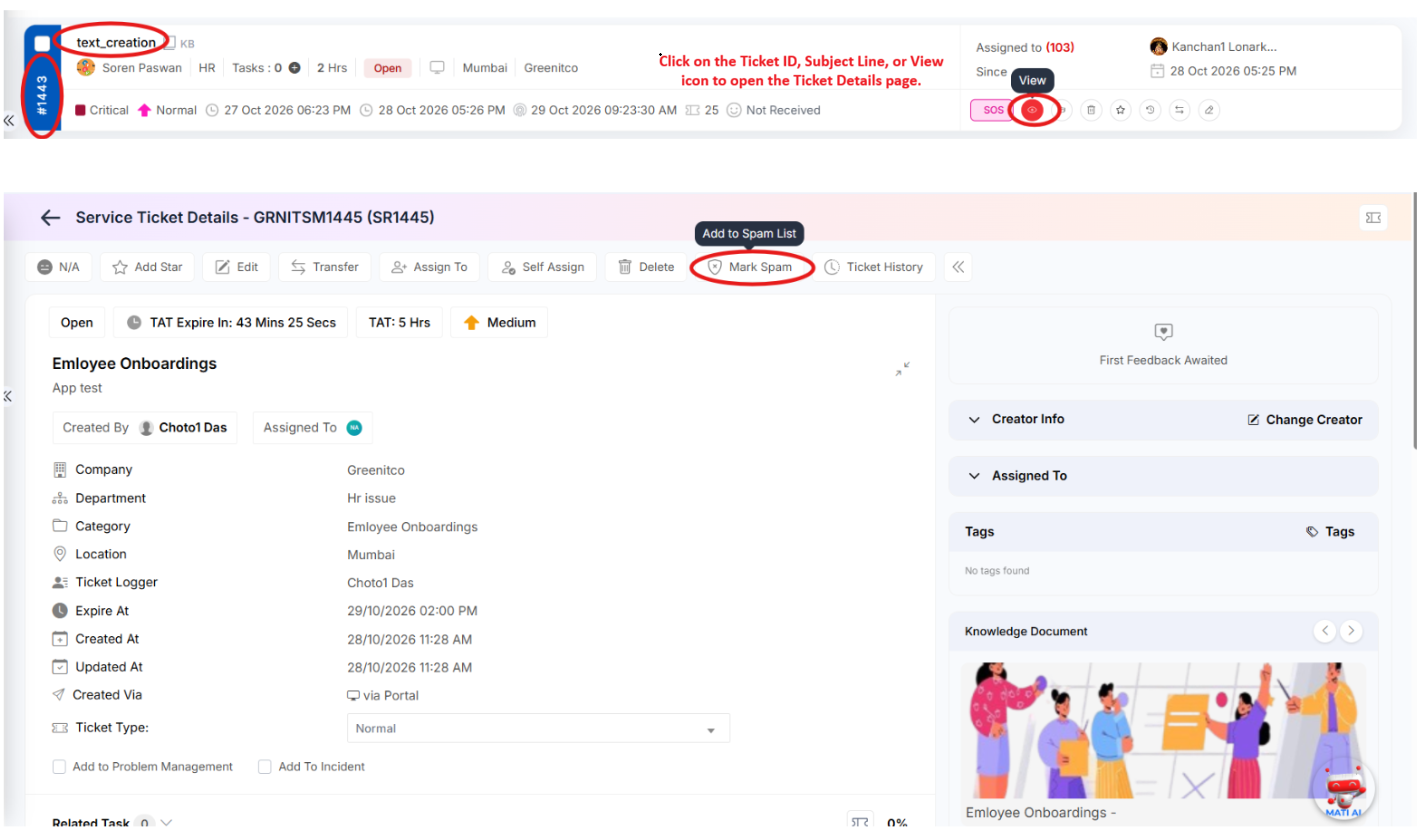The image size is (1417, 831).
Task: Open the Emloyee Onboardings knowledge document thumbnail
Action: tap(1163, 730)
